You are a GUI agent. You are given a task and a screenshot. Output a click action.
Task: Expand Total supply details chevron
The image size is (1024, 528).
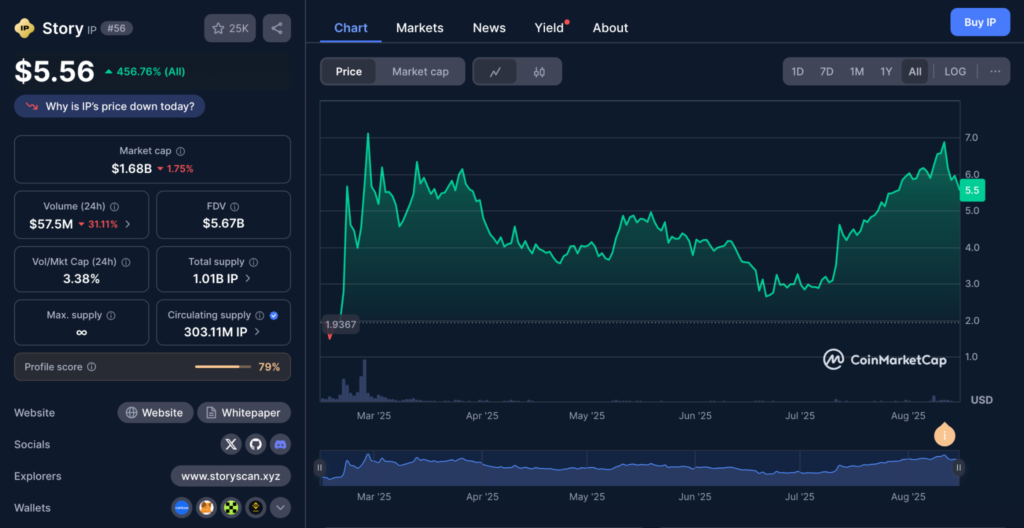pyautogui.click(x=248, y=279)
